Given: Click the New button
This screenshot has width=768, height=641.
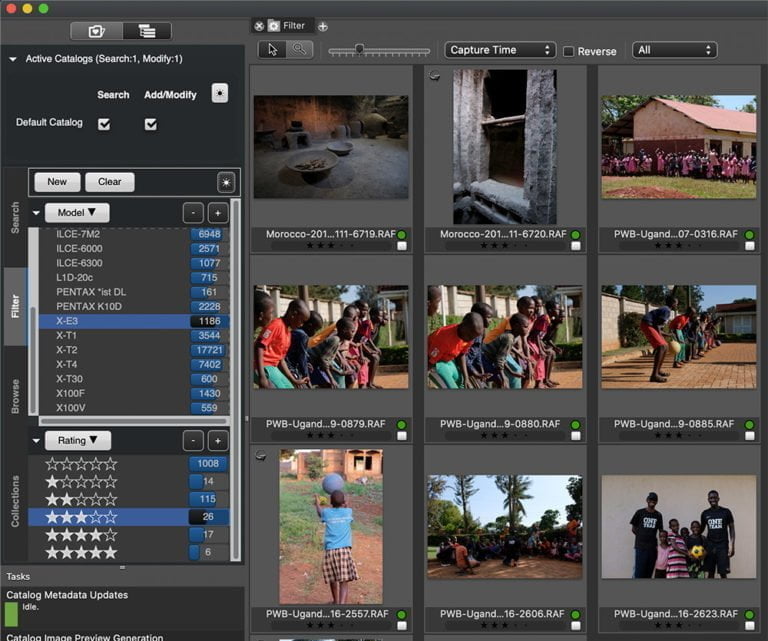Looking at the screenshot, I should pyautogui.click(x=57, y=182).
